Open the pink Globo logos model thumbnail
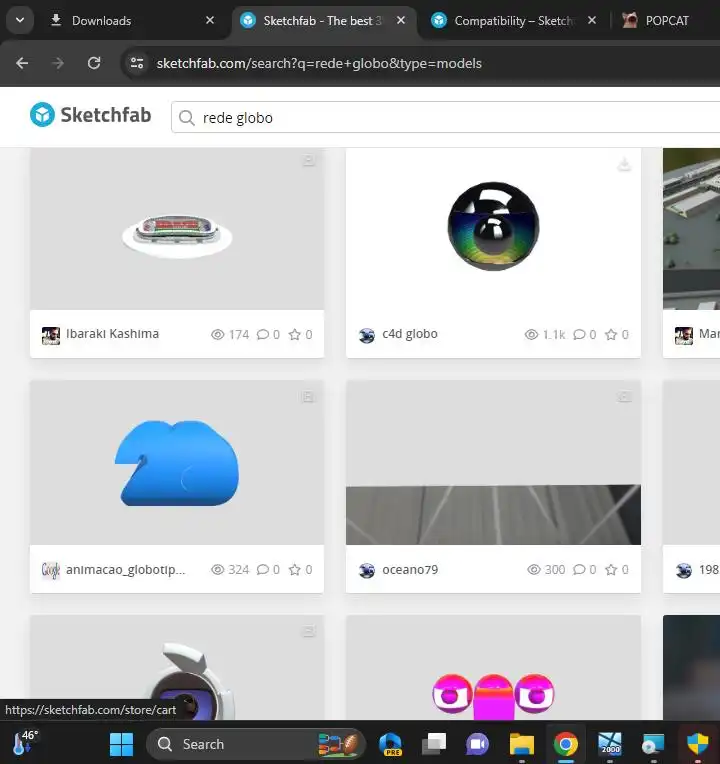 tap(493, 668)
